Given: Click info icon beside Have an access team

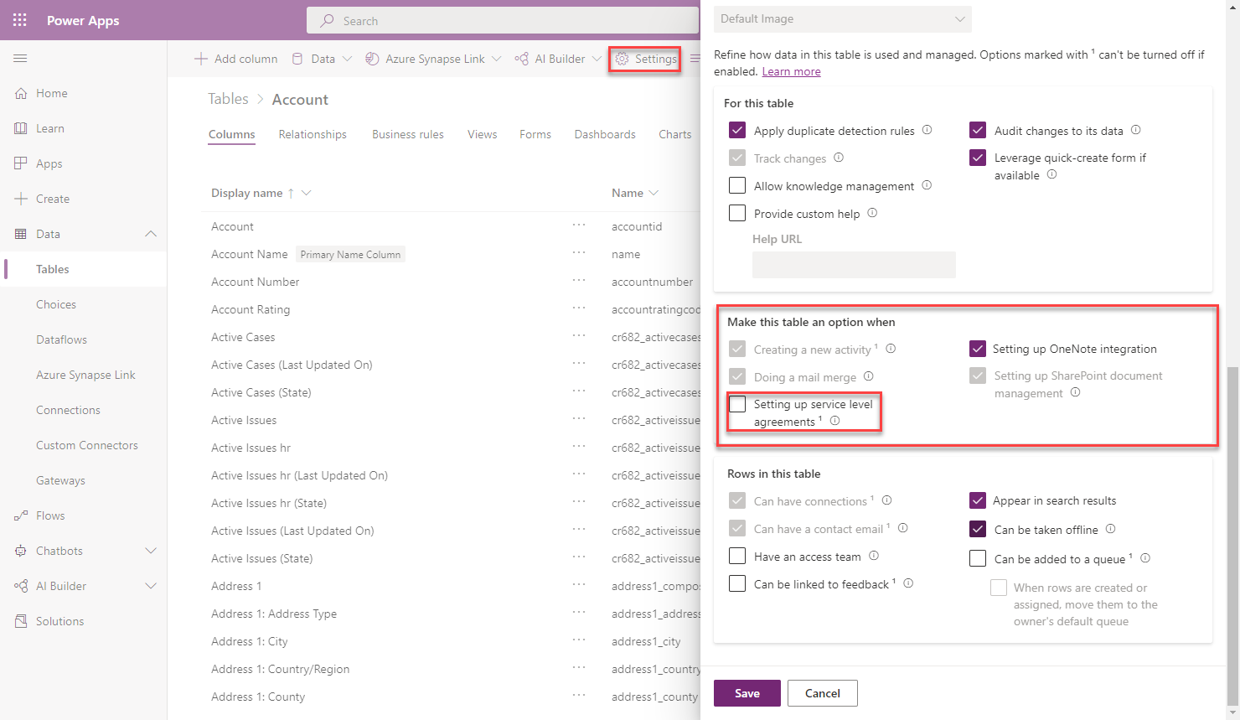Looking at the screenshot, I should point(873,556).
